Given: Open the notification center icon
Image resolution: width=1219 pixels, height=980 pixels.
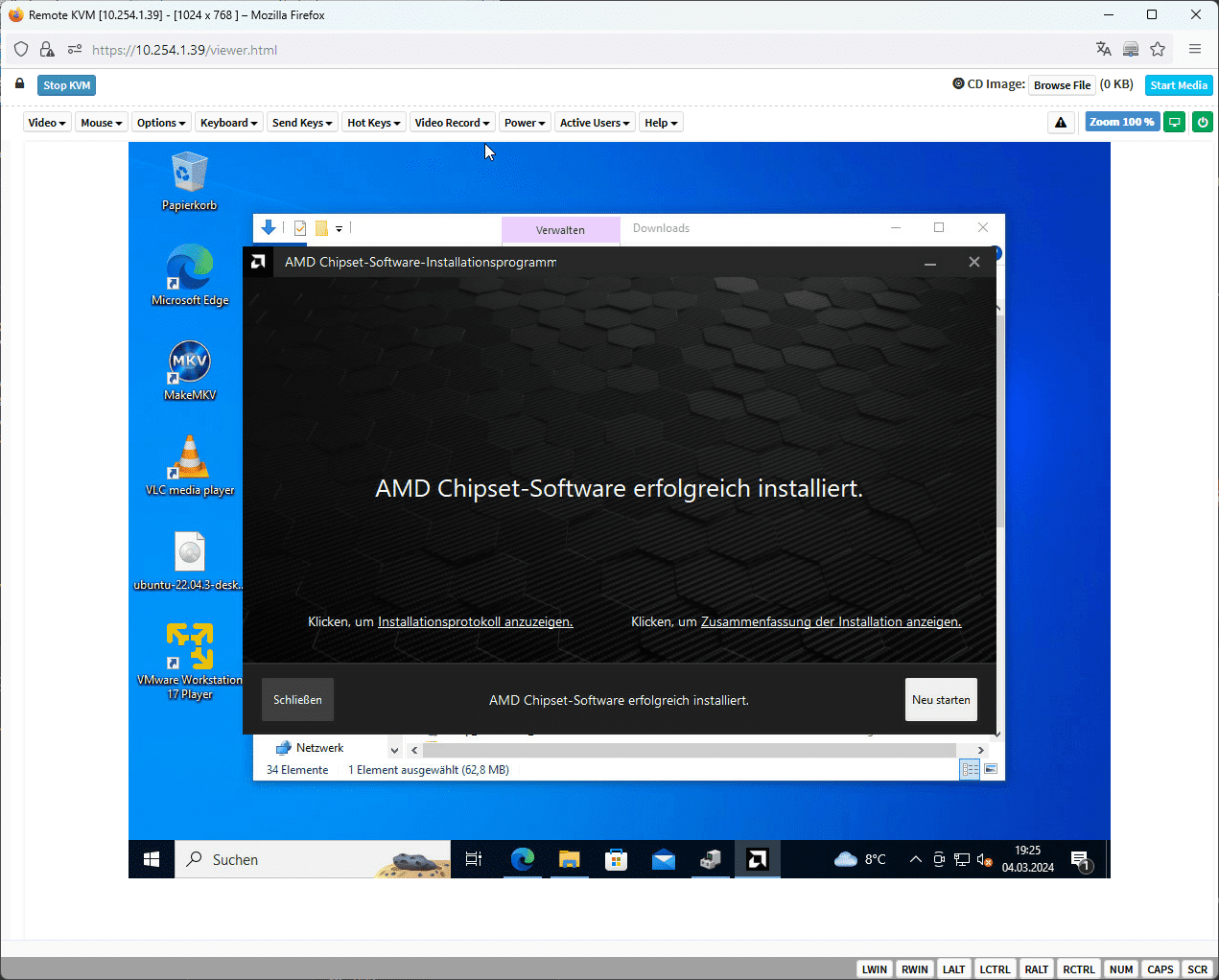Looking at the screenshot, I should tap(1081, 860).
